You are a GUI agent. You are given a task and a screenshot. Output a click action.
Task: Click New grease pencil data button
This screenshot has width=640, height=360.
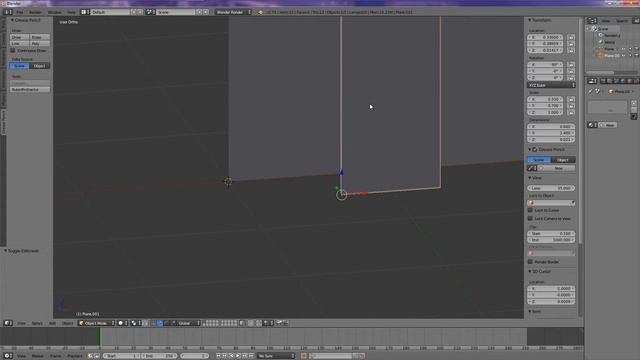556,168
